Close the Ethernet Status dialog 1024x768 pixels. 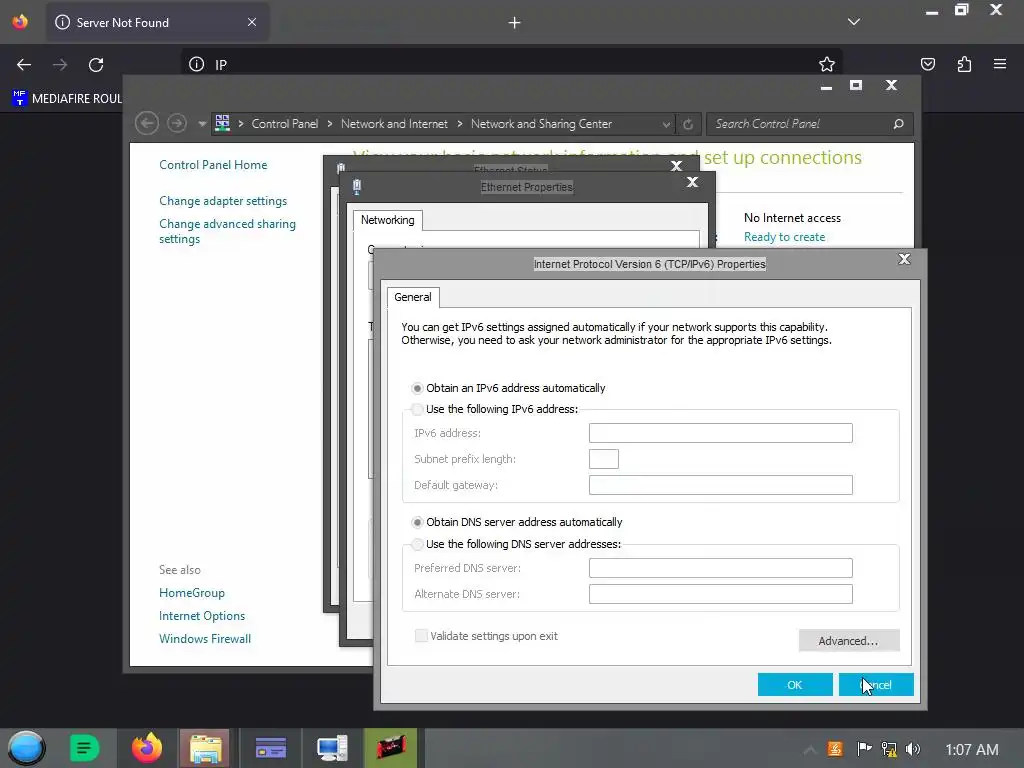pyautogui.click(x=677, y=166)
